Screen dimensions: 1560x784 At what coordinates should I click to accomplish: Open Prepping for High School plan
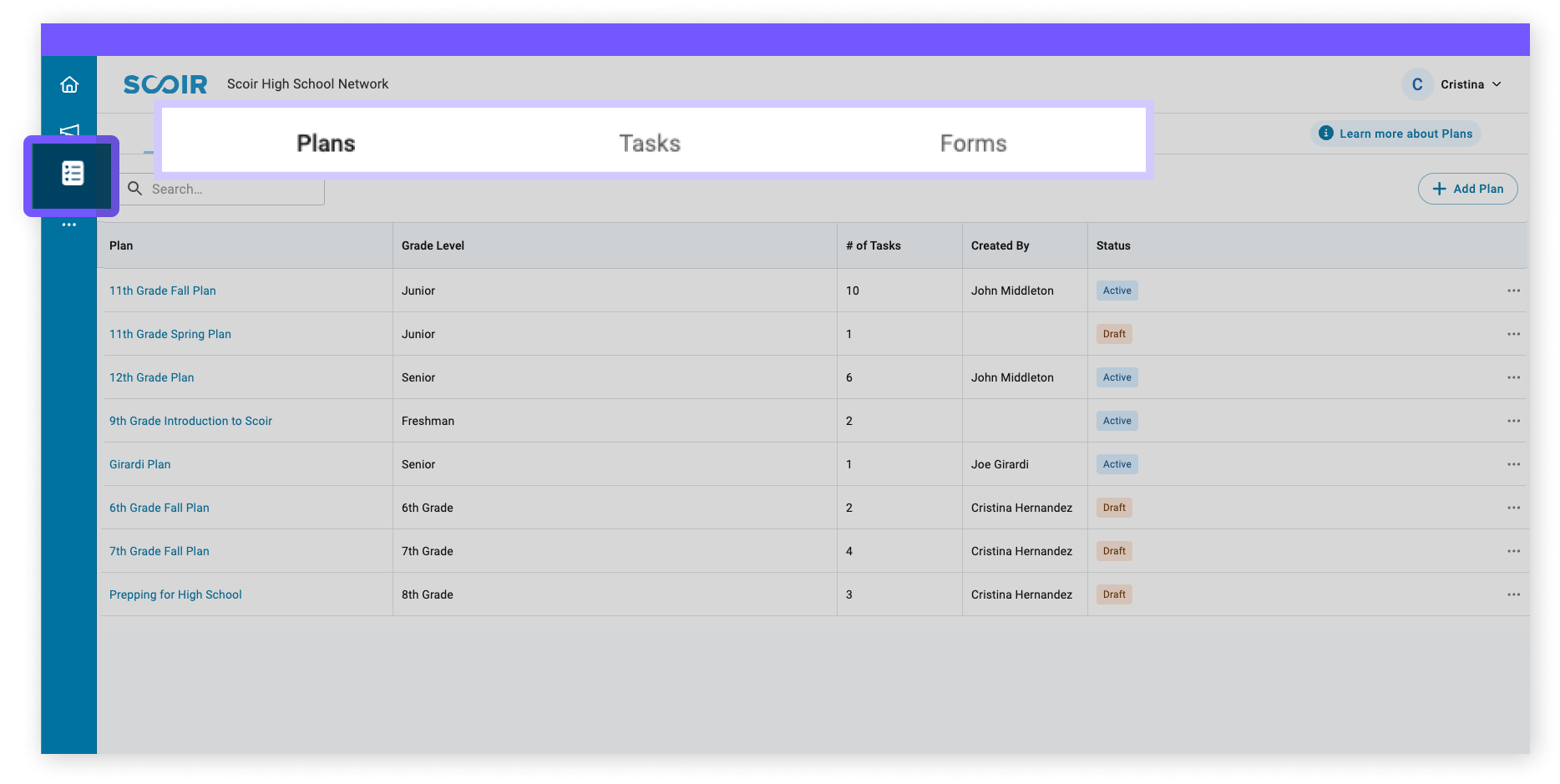click(x=175, y=594)
